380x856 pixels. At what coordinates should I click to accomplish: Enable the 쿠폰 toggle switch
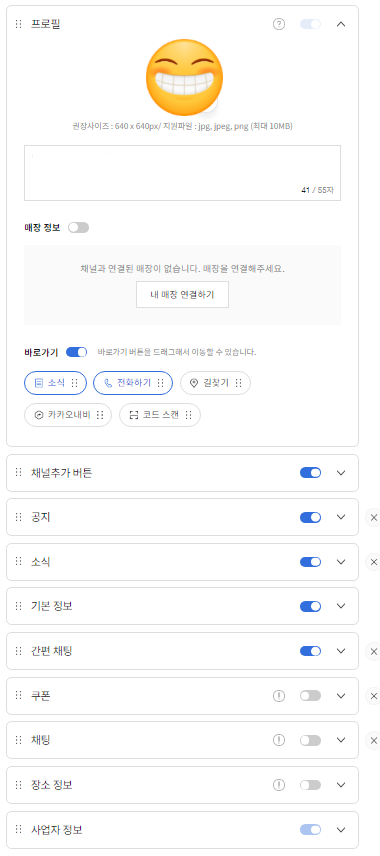[x=310, y=696]
